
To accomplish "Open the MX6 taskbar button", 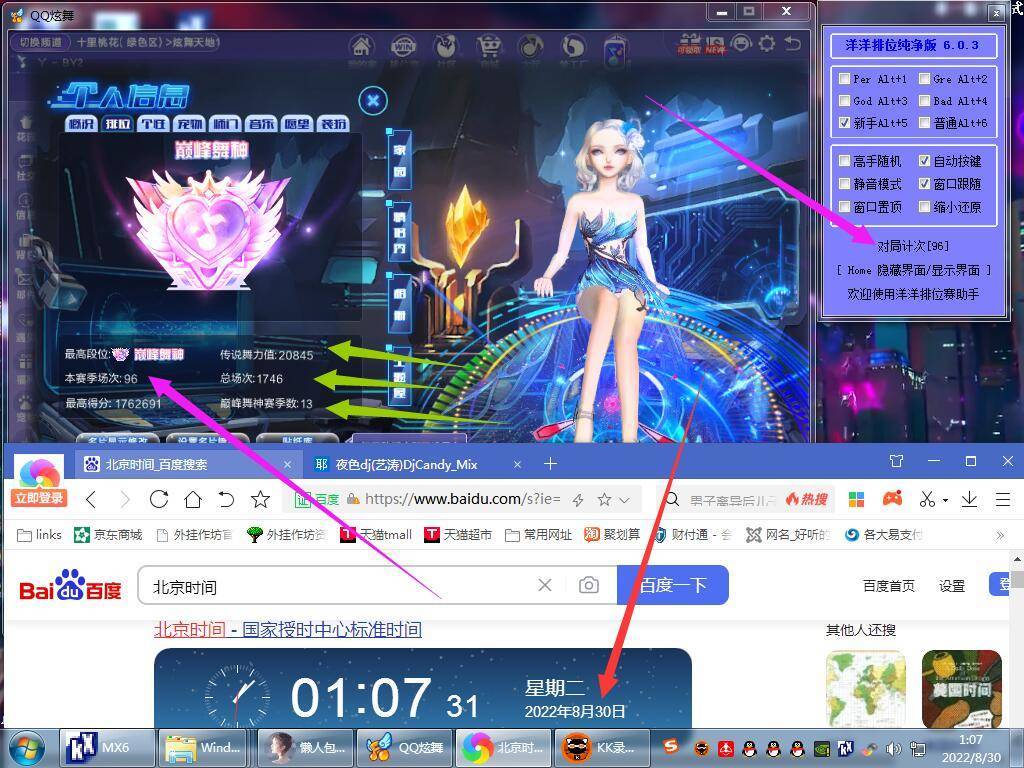I will pos(107,748).
